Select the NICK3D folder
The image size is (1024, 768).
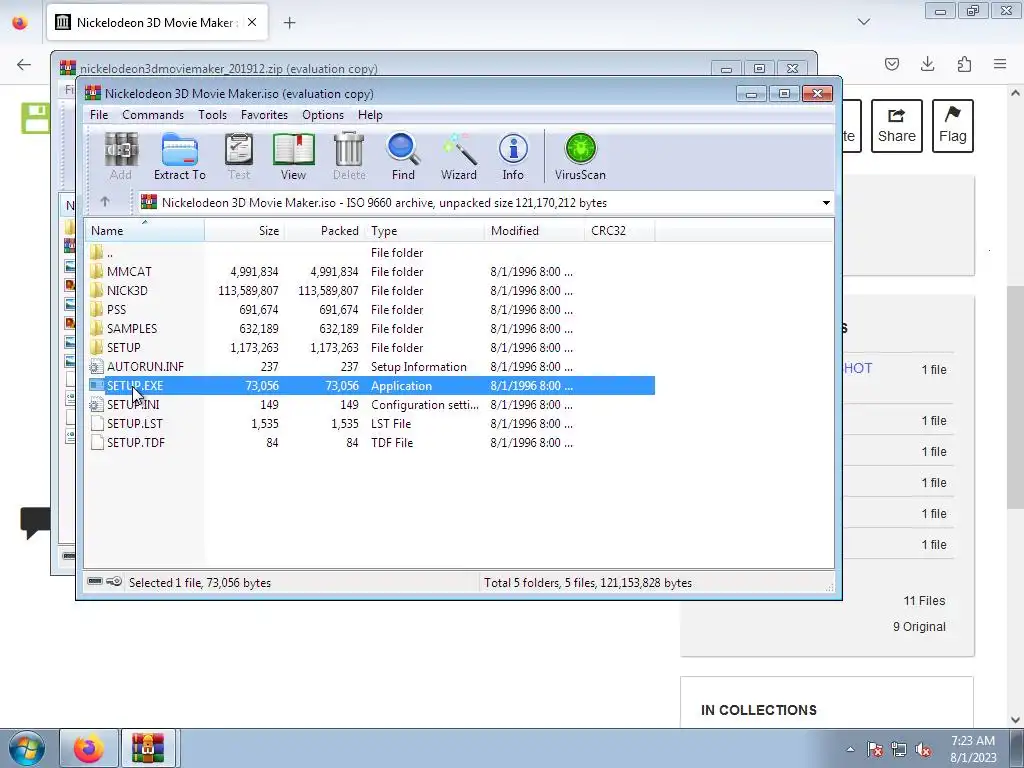370,291
